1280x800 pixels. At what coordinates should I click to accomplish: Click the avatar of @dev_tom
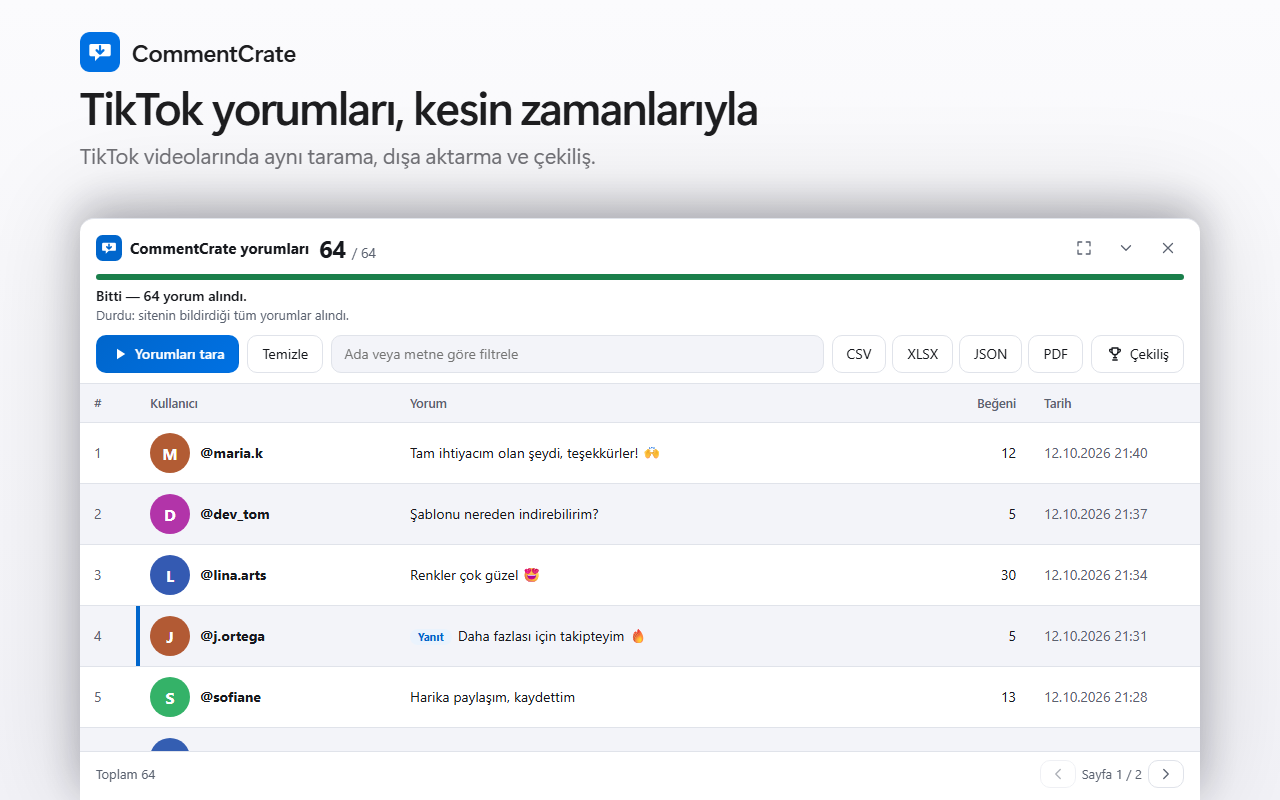point(170,514)
